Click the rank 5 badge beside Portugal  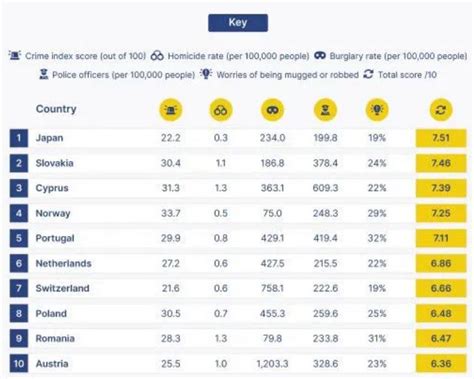point(19,238)
